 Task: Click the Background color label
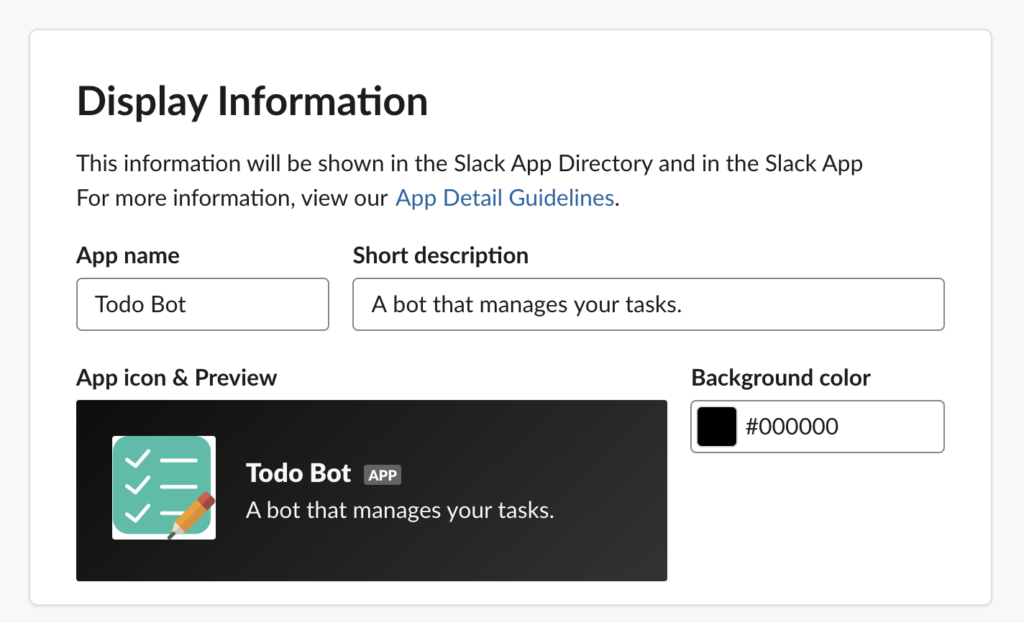pyautogui.click(x=780, y=377)
